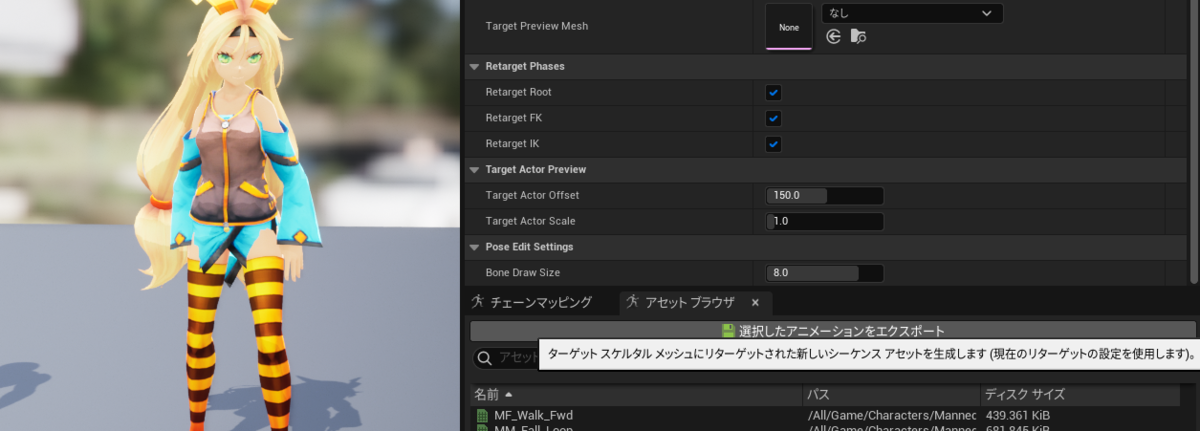The height and width of the screenshot is (431, 1200).
Task: Click the search magnifier icon
Action: (484, 358)
